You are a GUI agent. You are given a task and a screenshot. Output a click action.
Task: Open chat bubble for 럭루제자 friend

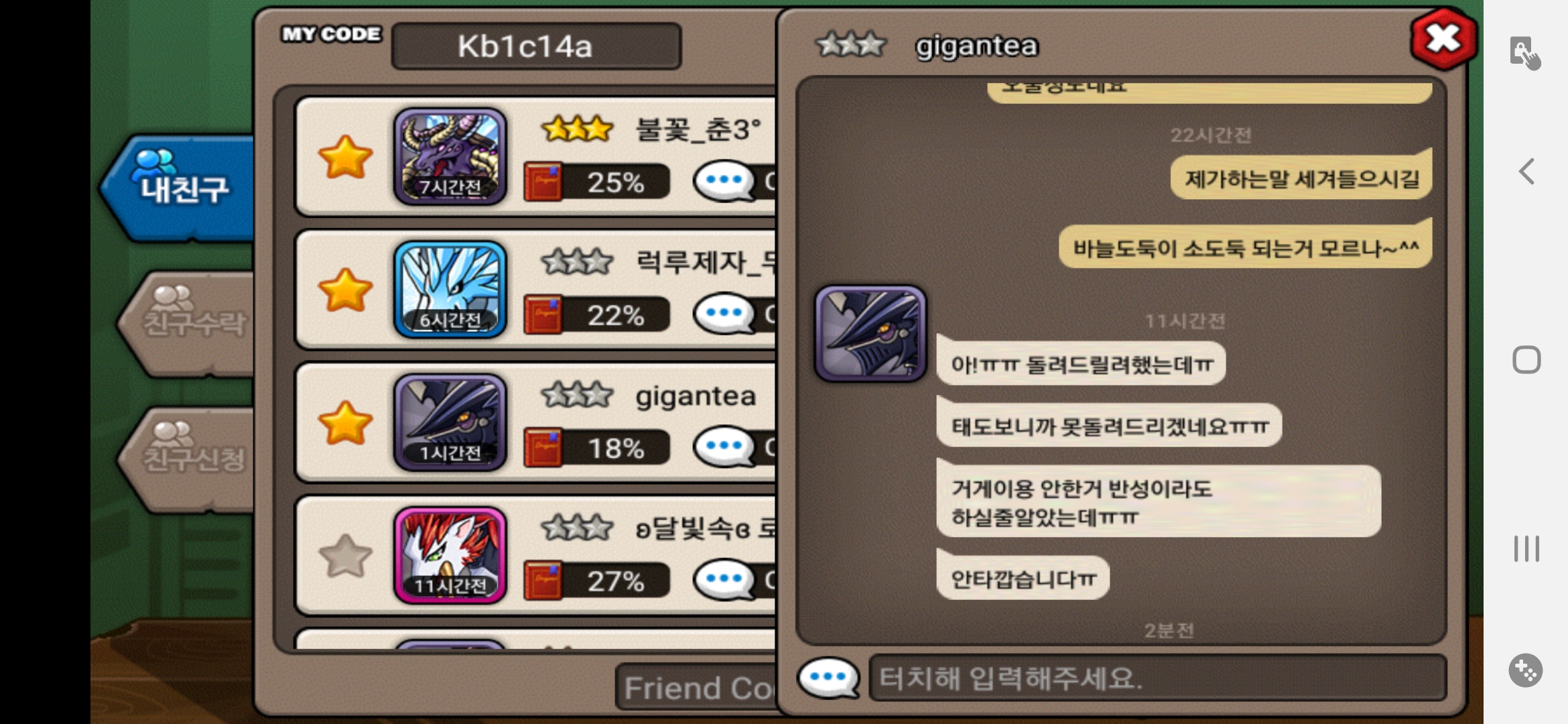tap(724, 313)
